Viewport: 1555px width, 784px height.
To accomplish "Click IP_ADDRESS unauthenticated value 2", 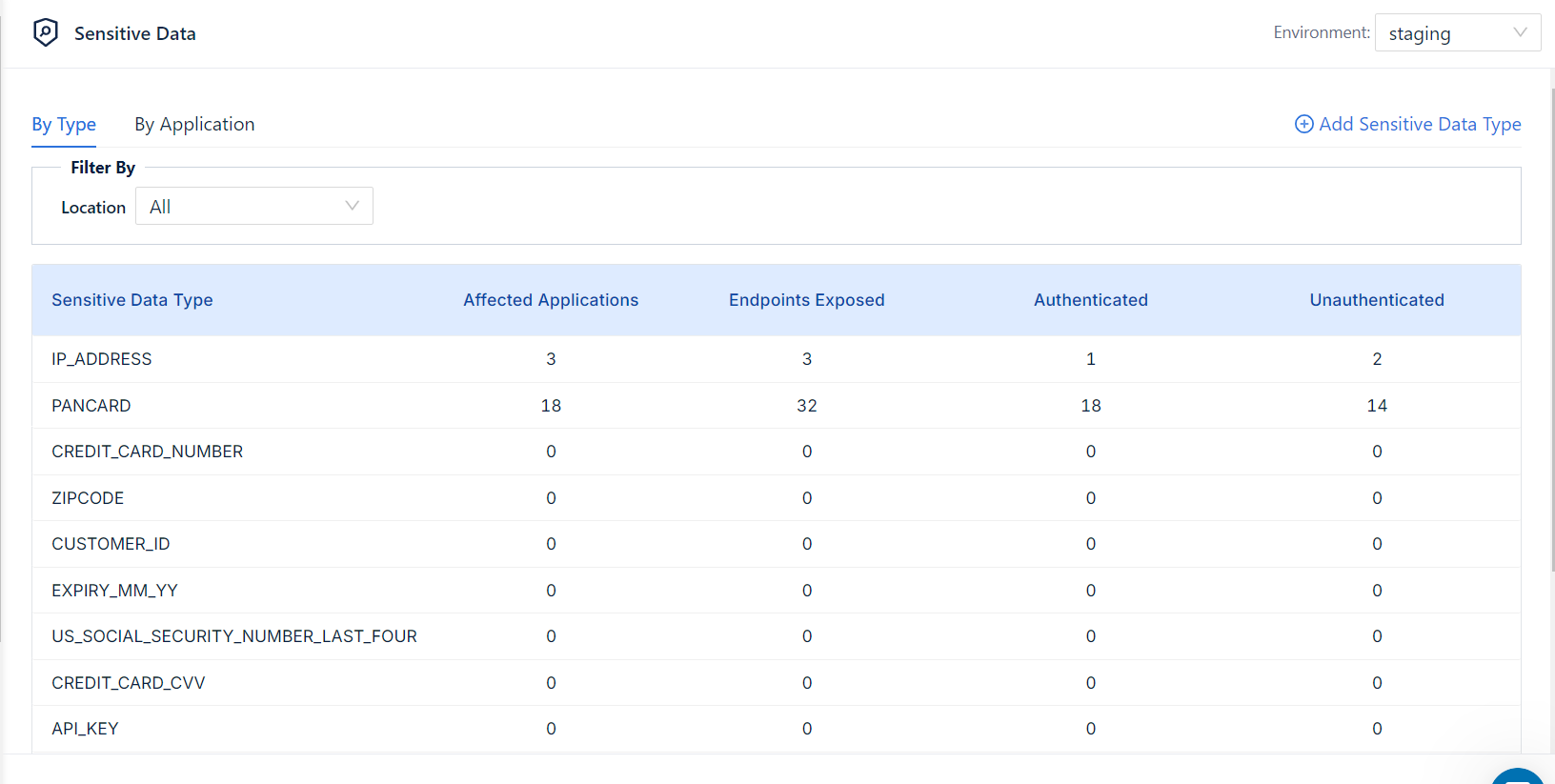I will click(x=1377, y=359).
